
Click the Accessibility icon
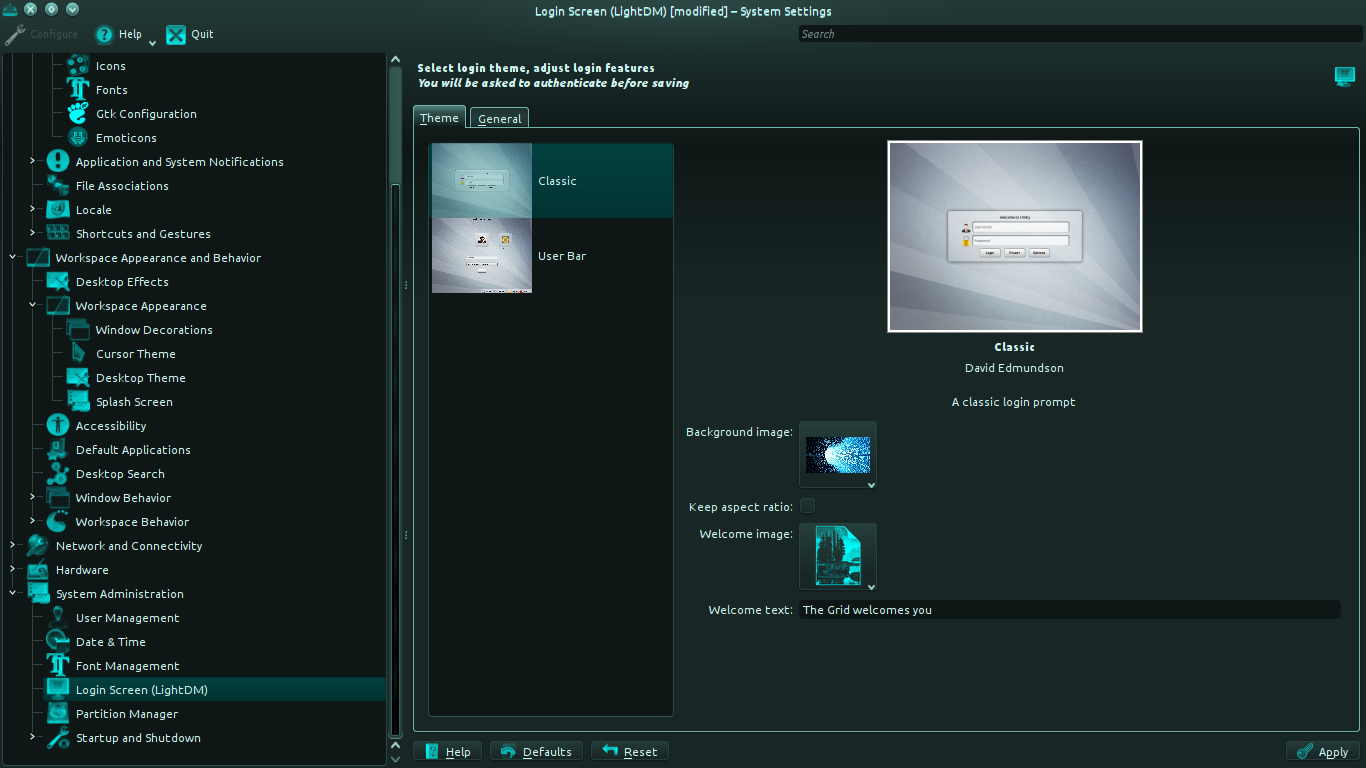click(x=58, y=426)
